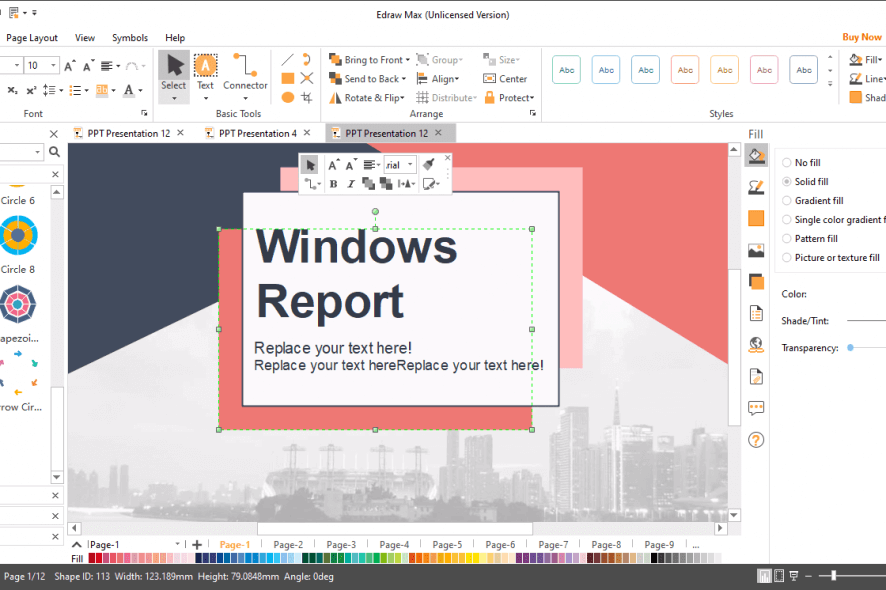
Task: Choose the Text tool
Action: click(x=205, y=76)
